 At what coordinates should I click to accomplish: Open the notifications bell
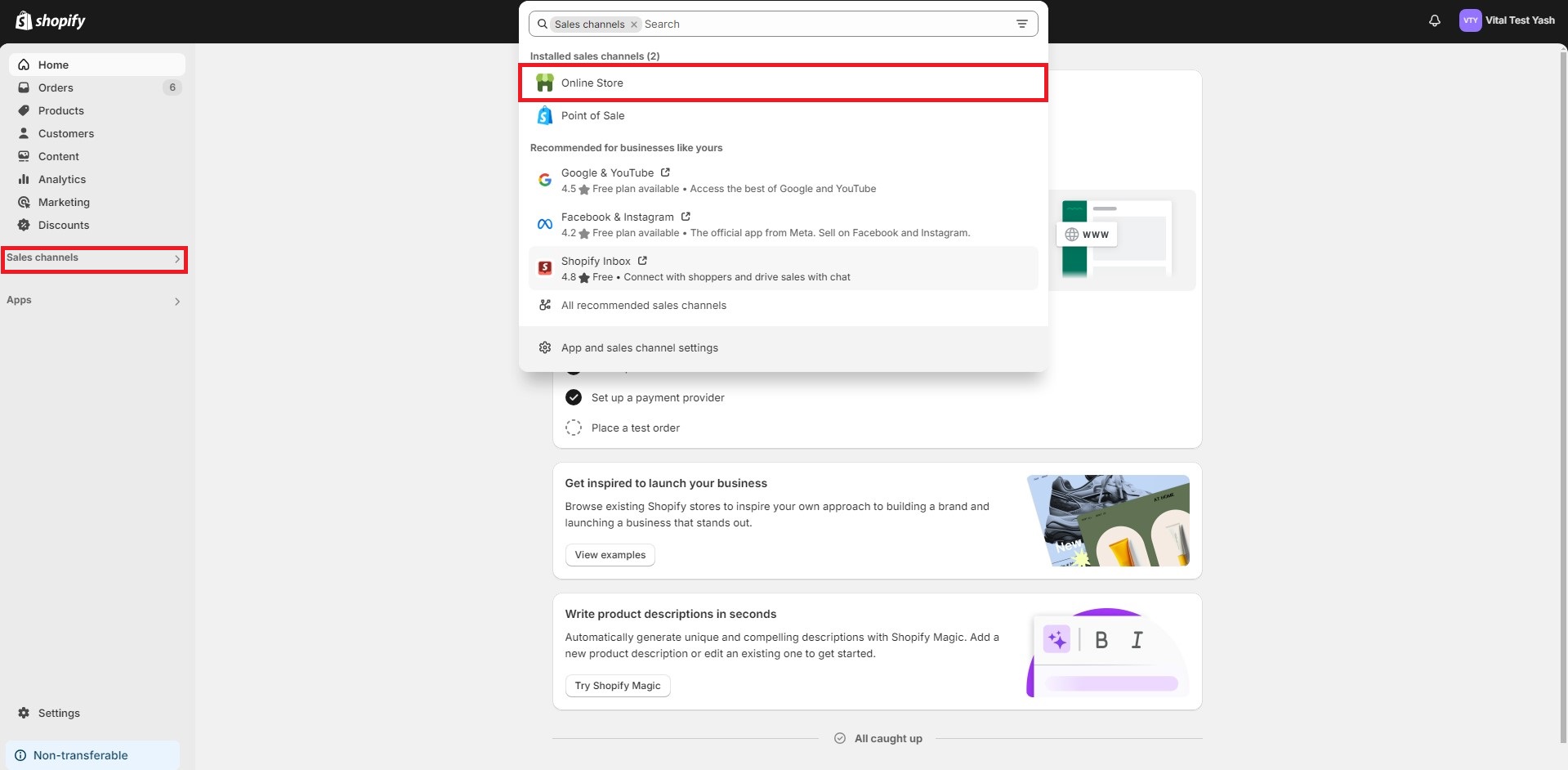tap(1435, 21)
